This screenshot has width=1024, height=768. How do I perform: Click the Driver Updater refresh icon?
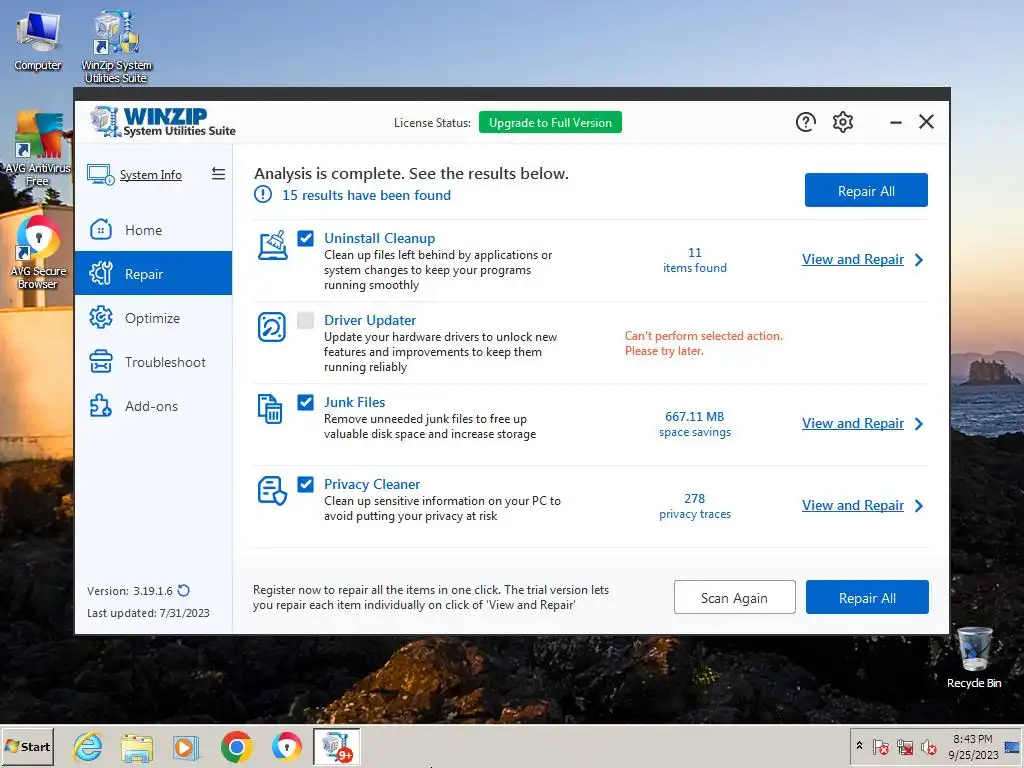click(x=272, y=327)
